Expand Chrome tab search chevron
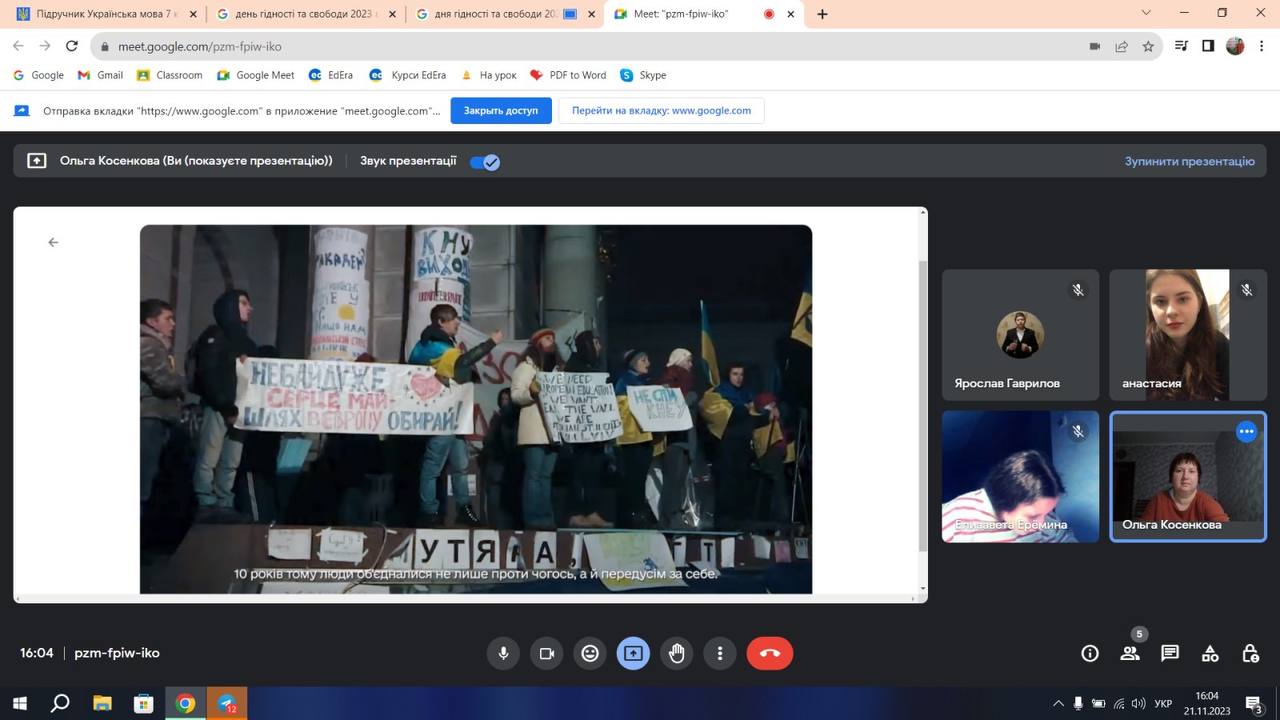 tap(1146, 14)
